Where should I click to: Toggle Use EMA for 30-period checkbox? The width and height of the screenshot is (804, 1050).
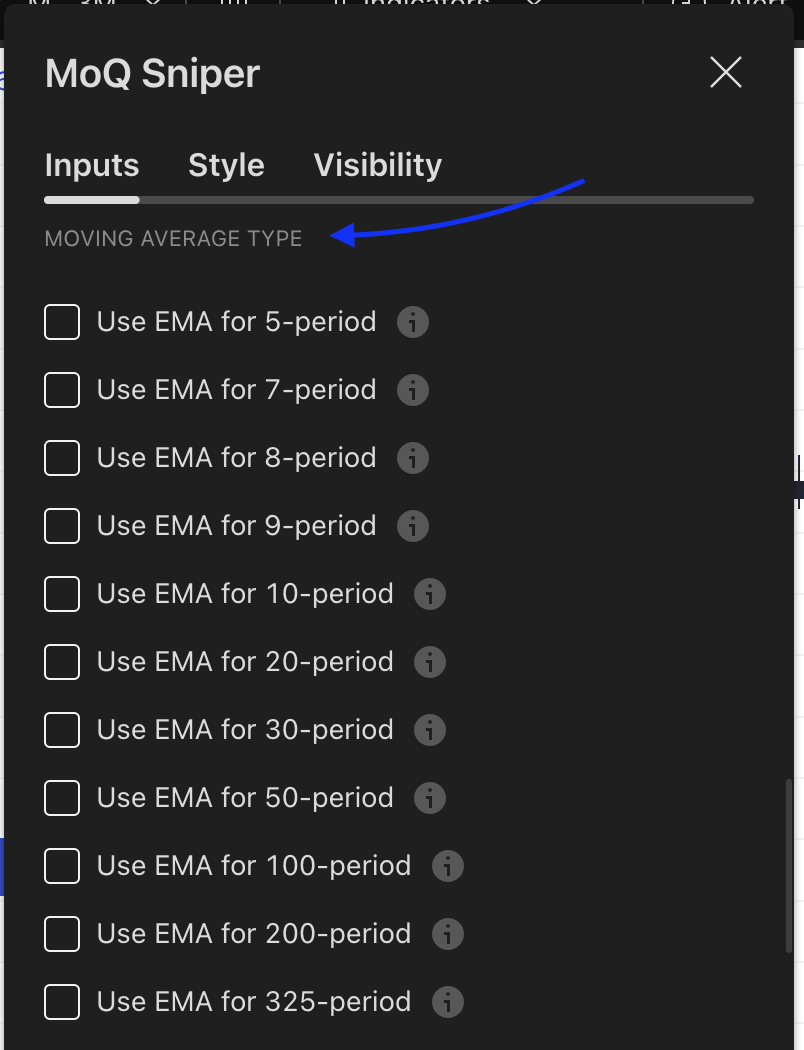(x=62, y=730)
